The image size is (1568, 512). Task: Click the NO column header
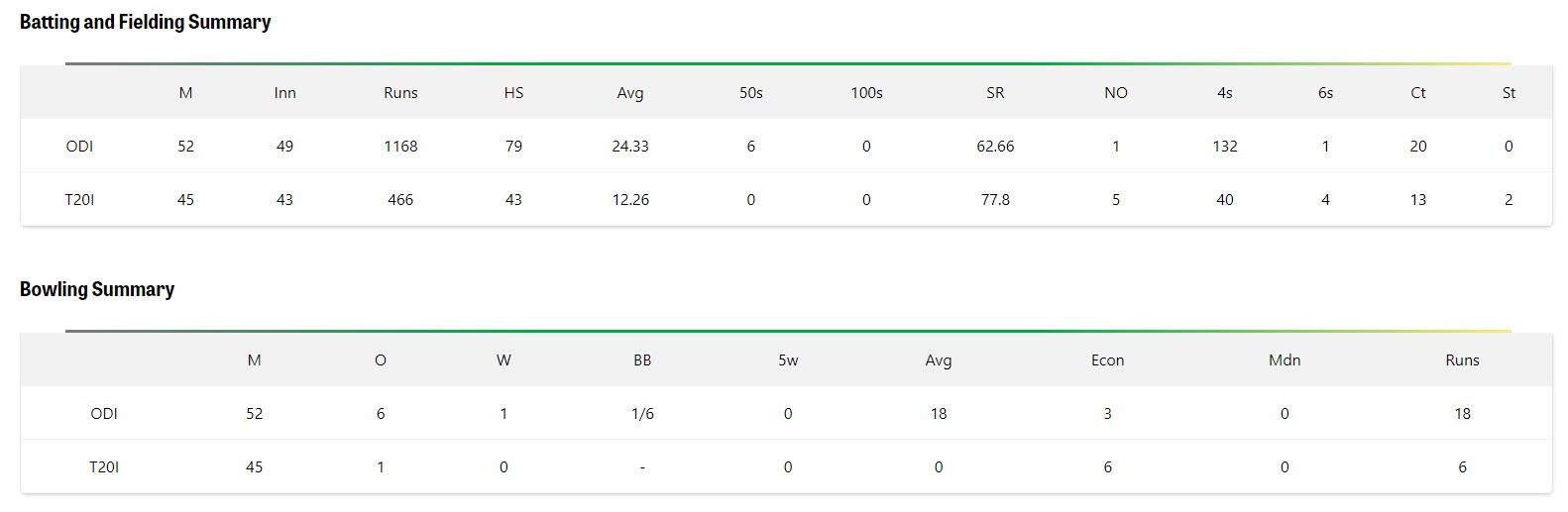(x=1115, y=93)
